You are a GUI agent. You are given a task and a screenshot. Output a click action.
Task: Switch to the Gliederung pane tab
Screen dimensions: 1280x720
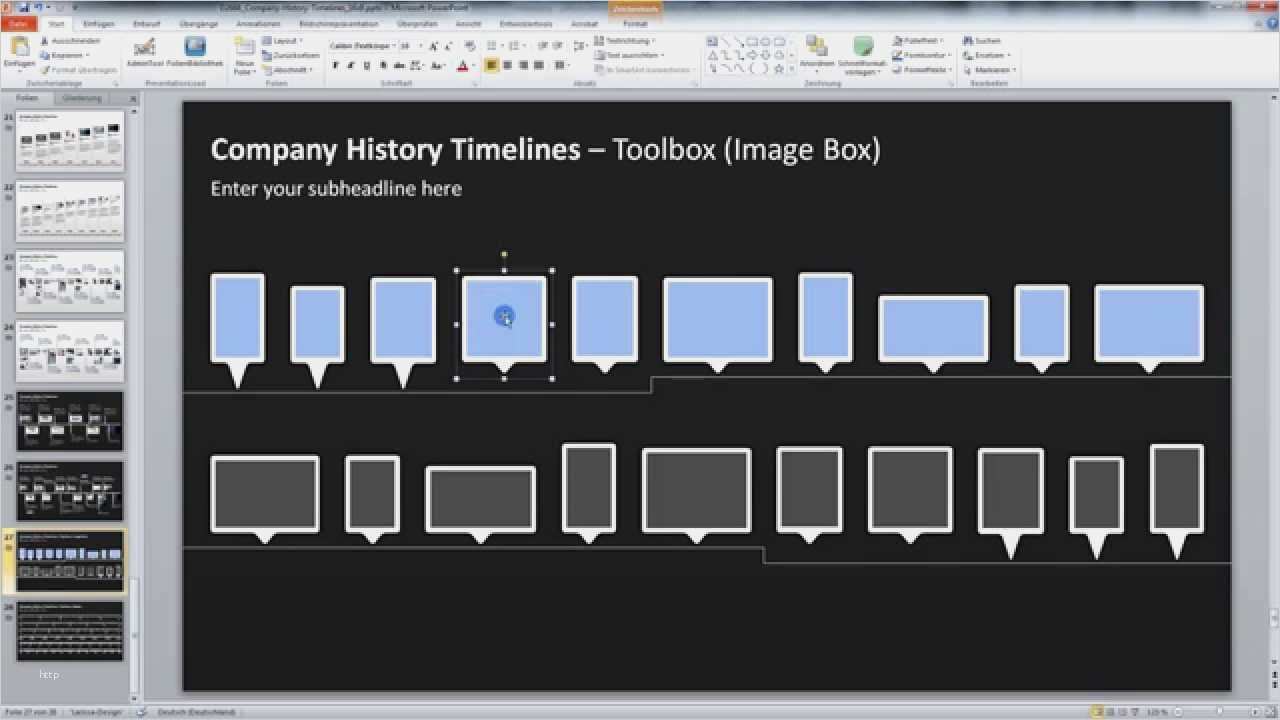81,98
